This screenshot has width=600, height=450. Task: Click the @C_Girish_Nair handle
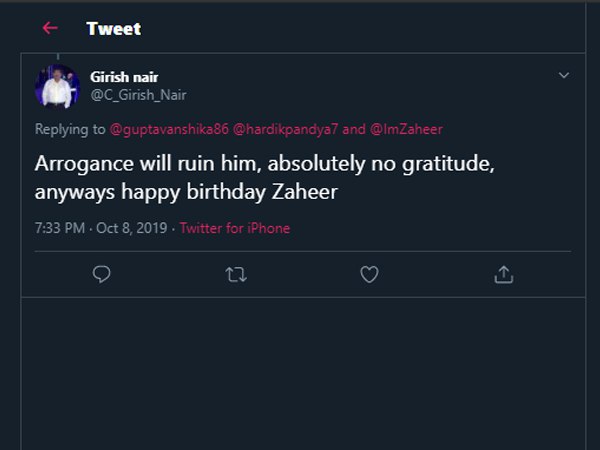tap(138, 95)
